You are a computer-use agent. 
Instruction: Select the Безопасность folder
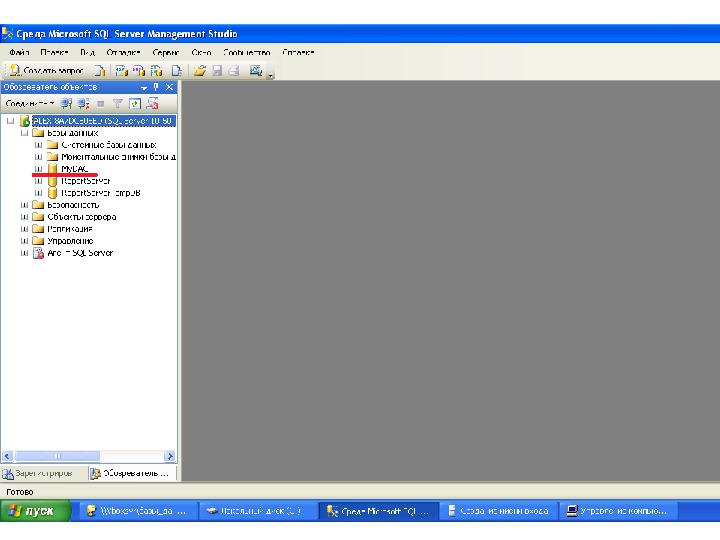coord(73,205)
